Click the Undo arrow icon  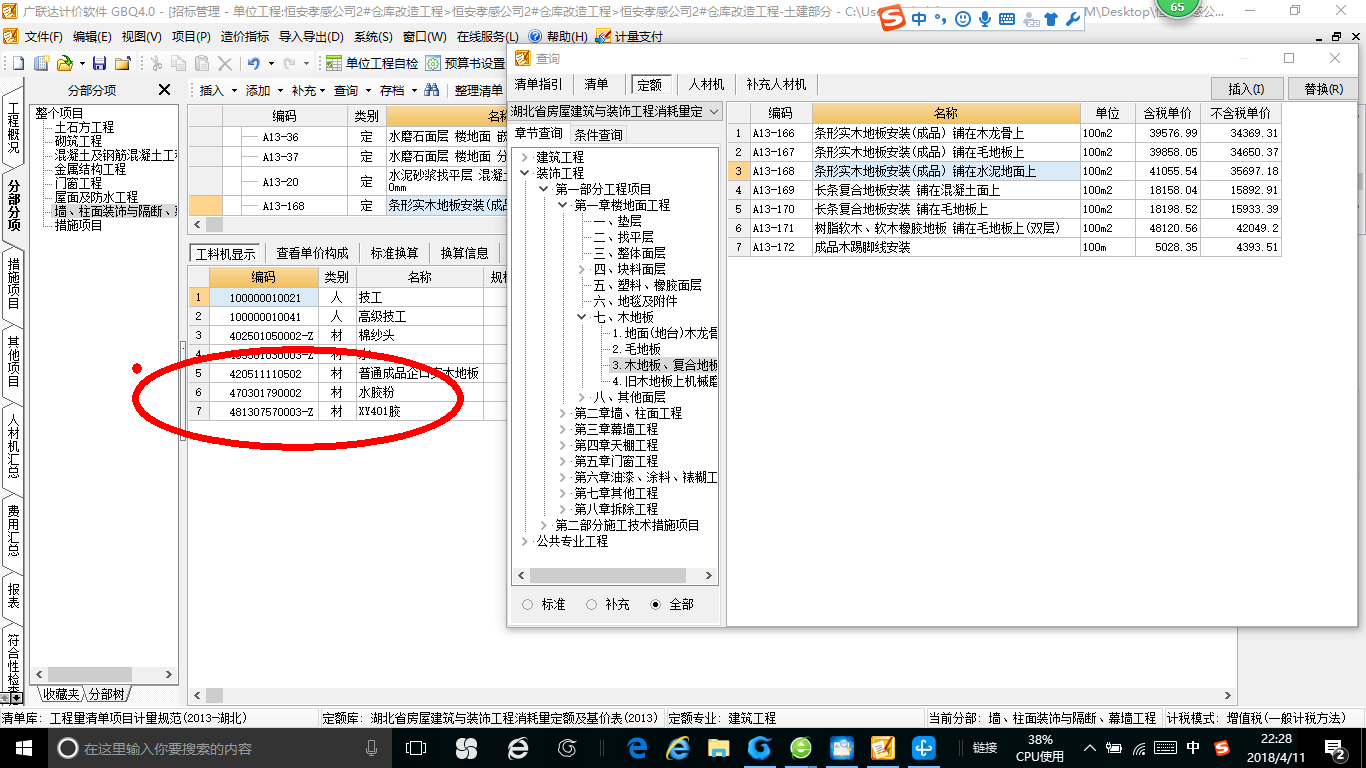tap(254, 63)
